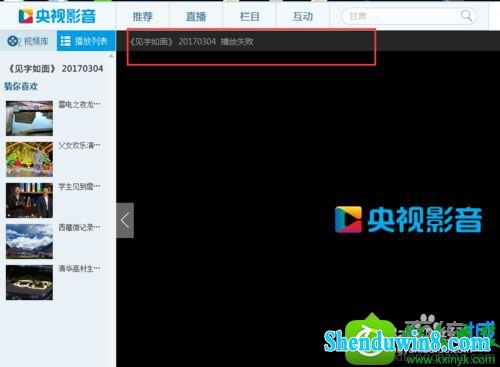Viewport: 500px width, 367px height.
Task: Select the 播放列表 panel tab
Action: (x=86, y=41)
